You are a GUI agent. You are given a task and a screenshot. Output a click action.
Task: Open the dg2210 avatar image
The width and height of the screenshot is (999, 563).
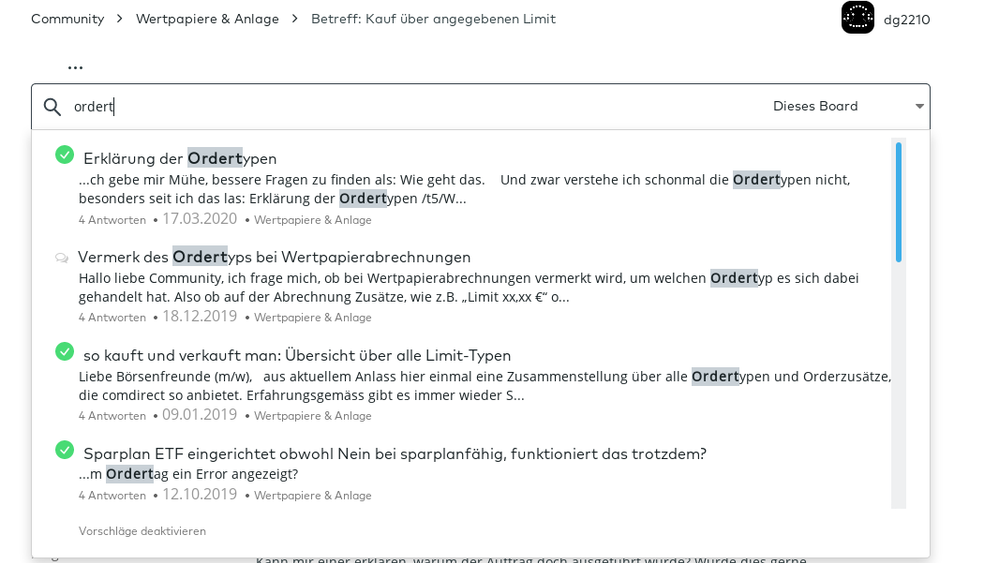[858, 17]
